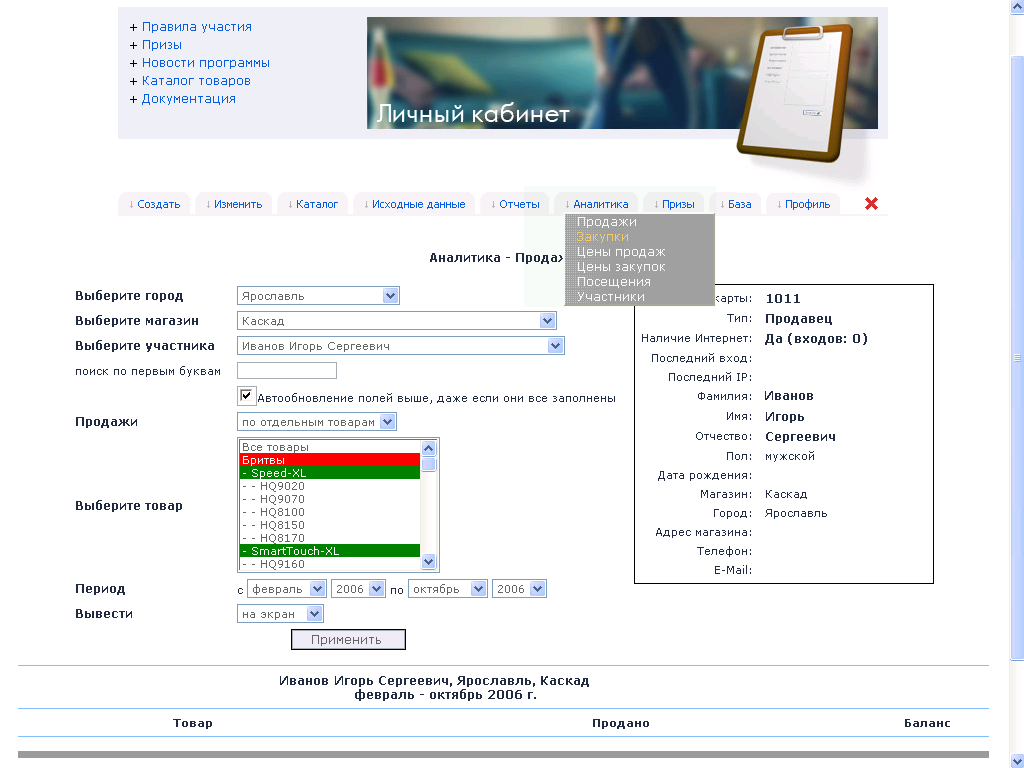
Task: Choose Цены продаж menu entry
Action: (x=620, y=251)
